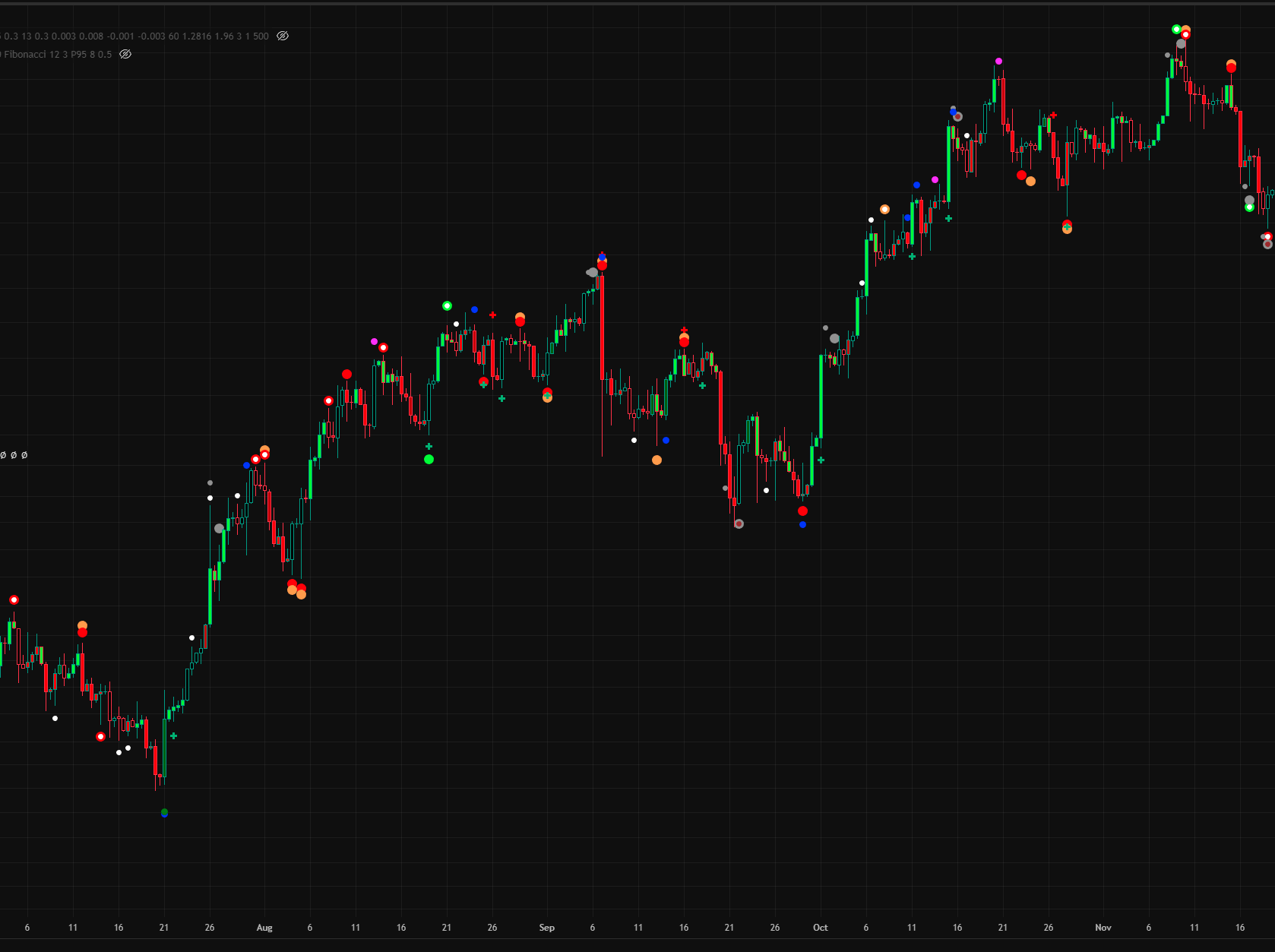This screenshot has width=1275, height=952.
Task: Select the green ring marker at the November top
Action: [x=1176, y=30]
